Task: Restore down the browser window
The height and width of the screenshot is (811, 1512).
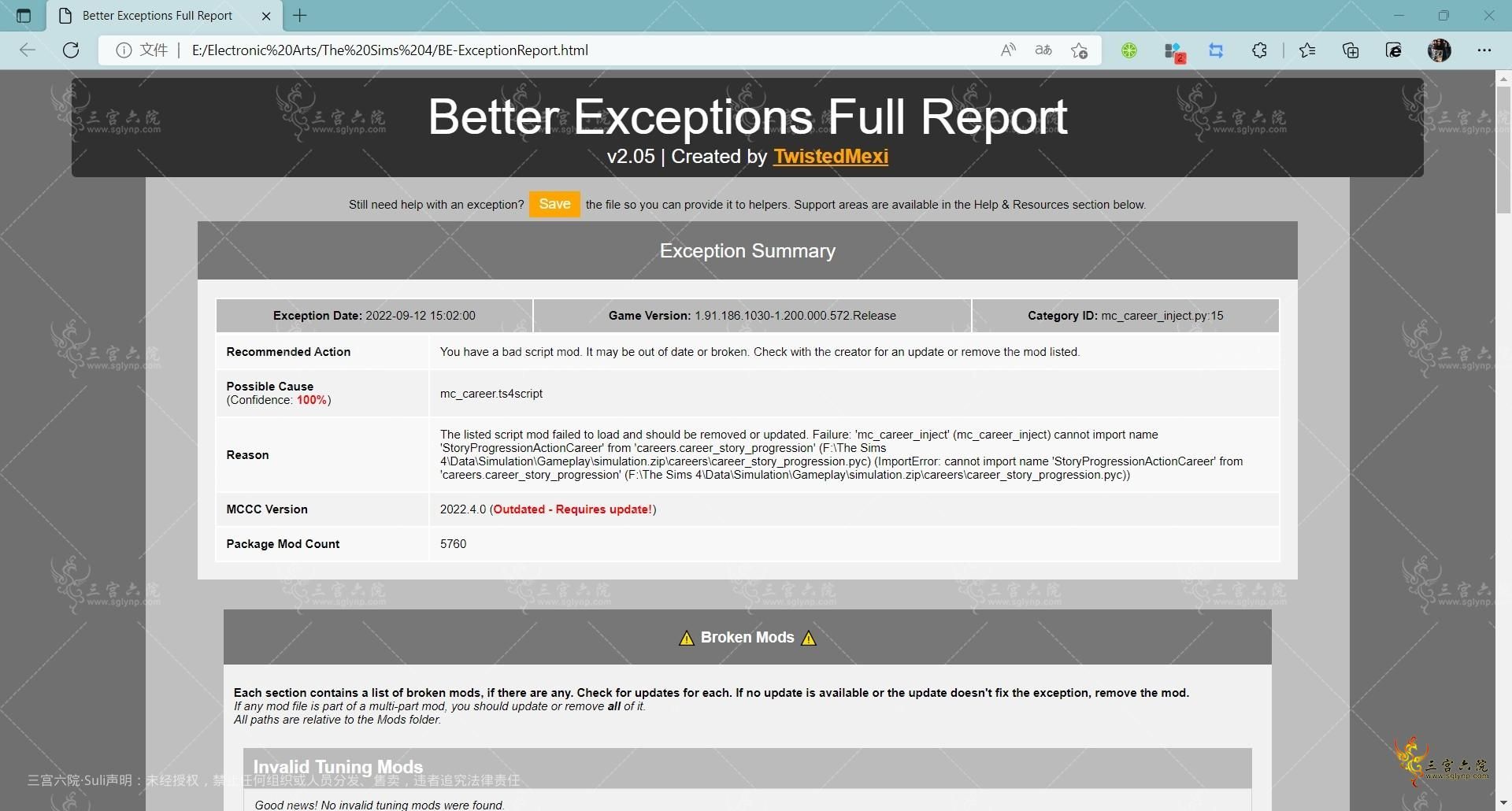Action: tap(1443, 15)
